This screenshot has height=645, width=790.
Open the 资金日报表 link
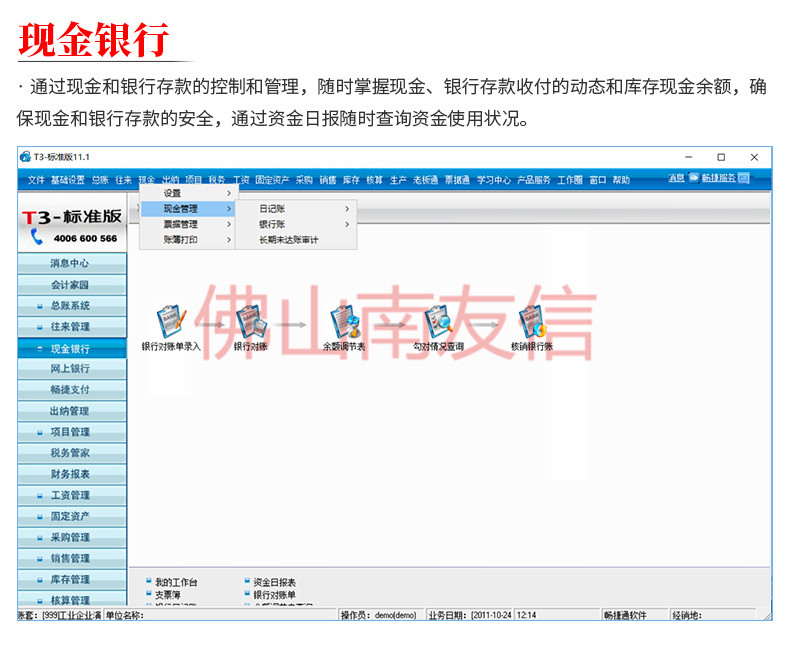pos(275,583)
